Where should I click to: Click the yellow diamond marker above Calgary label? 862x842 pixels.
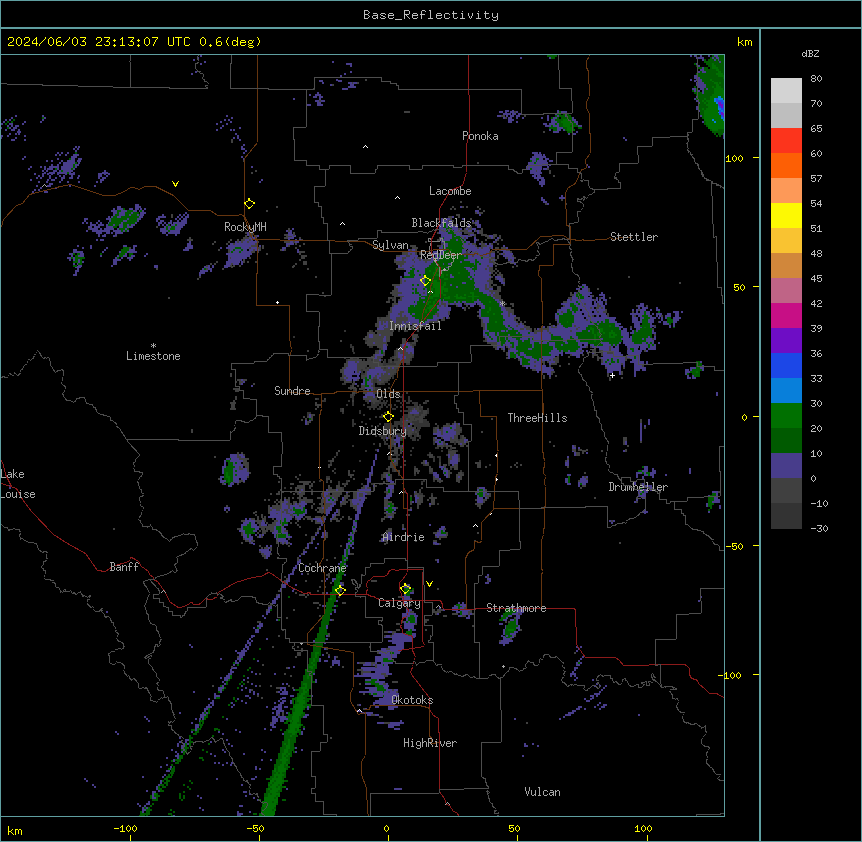(406, 589)
